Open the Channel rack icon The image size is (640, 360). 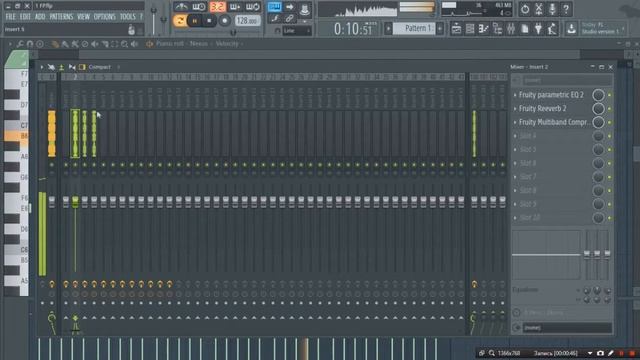coord(470,29)
